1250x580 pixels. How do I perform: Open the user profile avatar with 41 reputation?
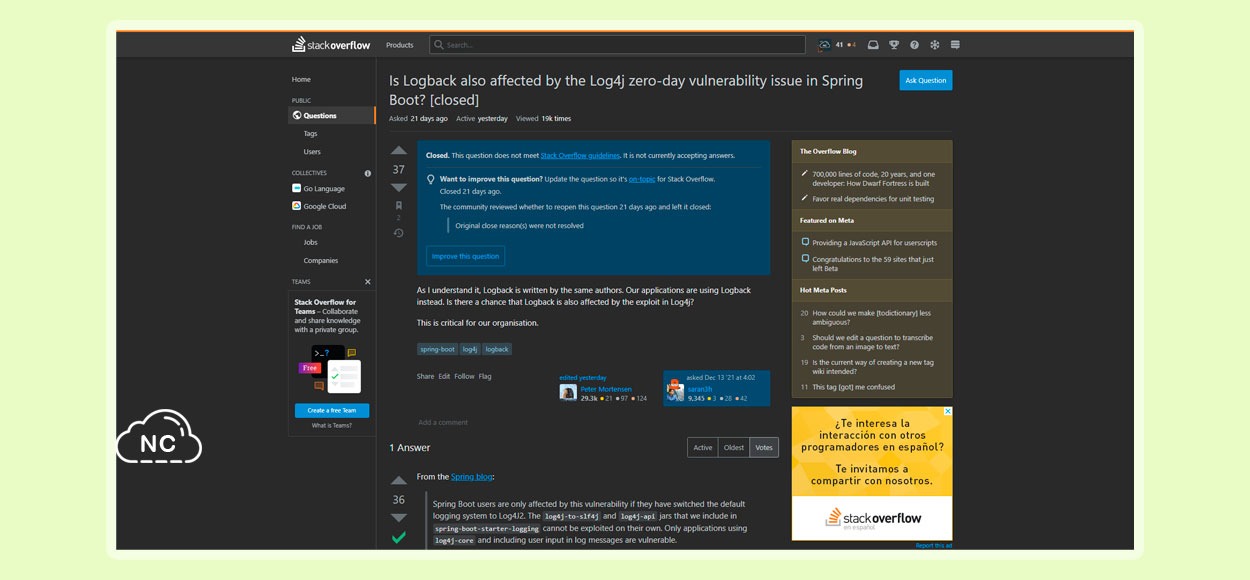pyautogui.click(x=824, y=45)
